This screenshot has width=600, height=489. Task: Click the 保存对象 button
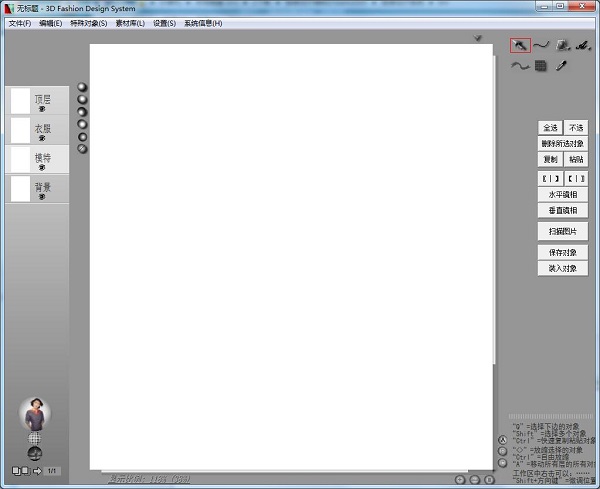click(562, 253)
